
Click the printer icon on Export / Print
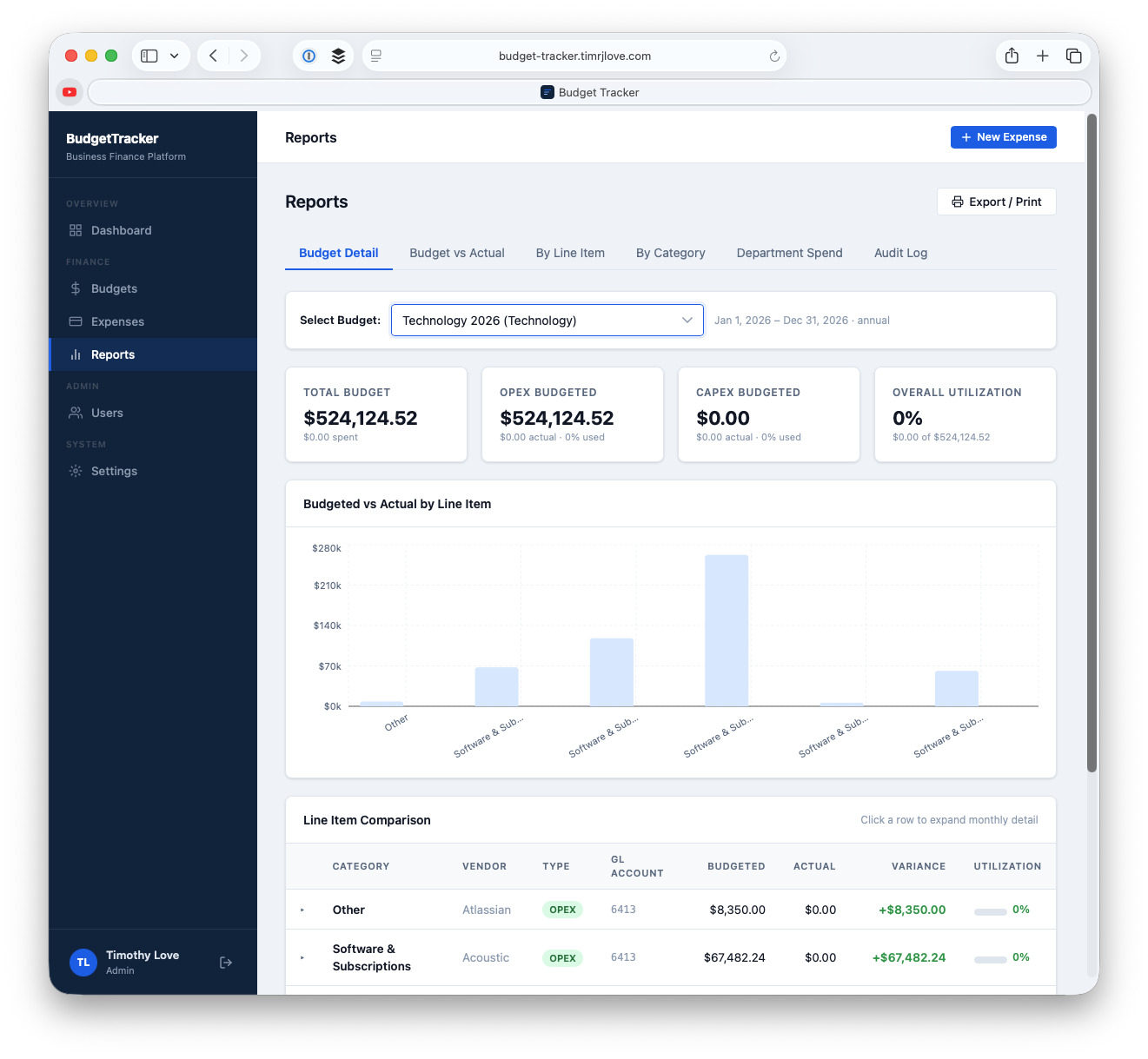[x=956, y=202]
